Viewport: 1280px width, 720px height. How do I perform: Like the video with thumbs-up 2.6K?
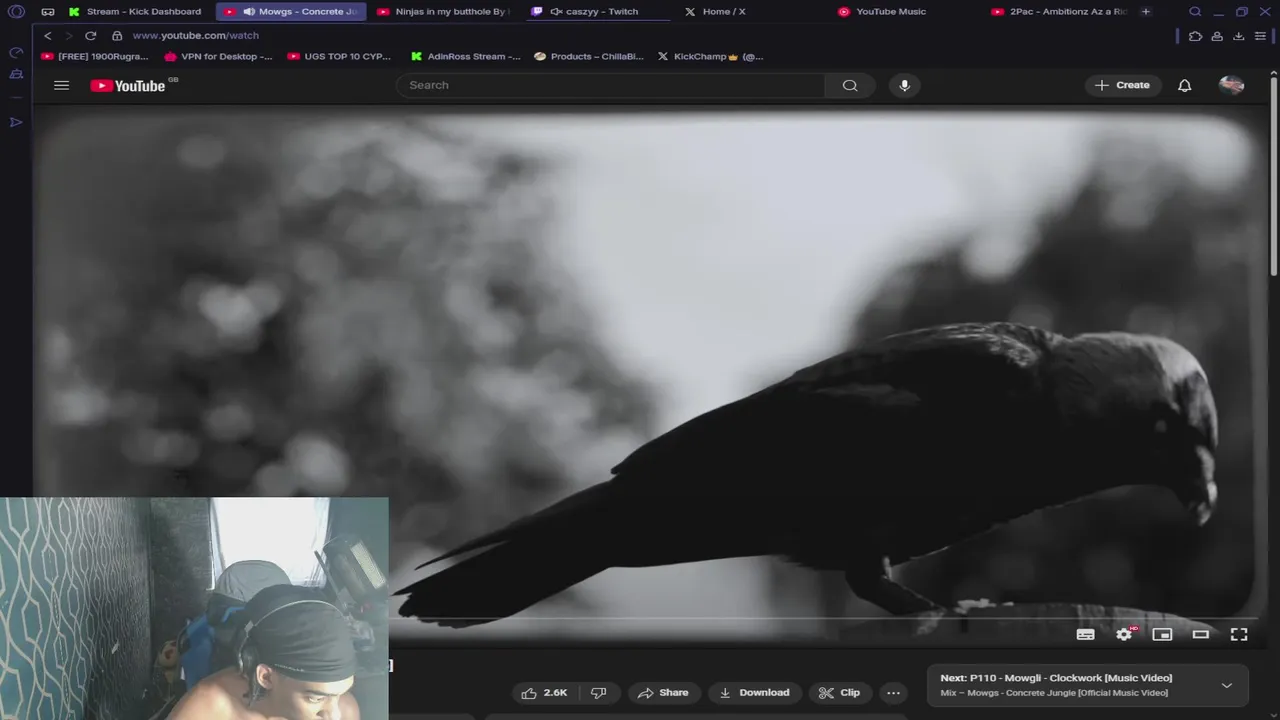(543, 693)
